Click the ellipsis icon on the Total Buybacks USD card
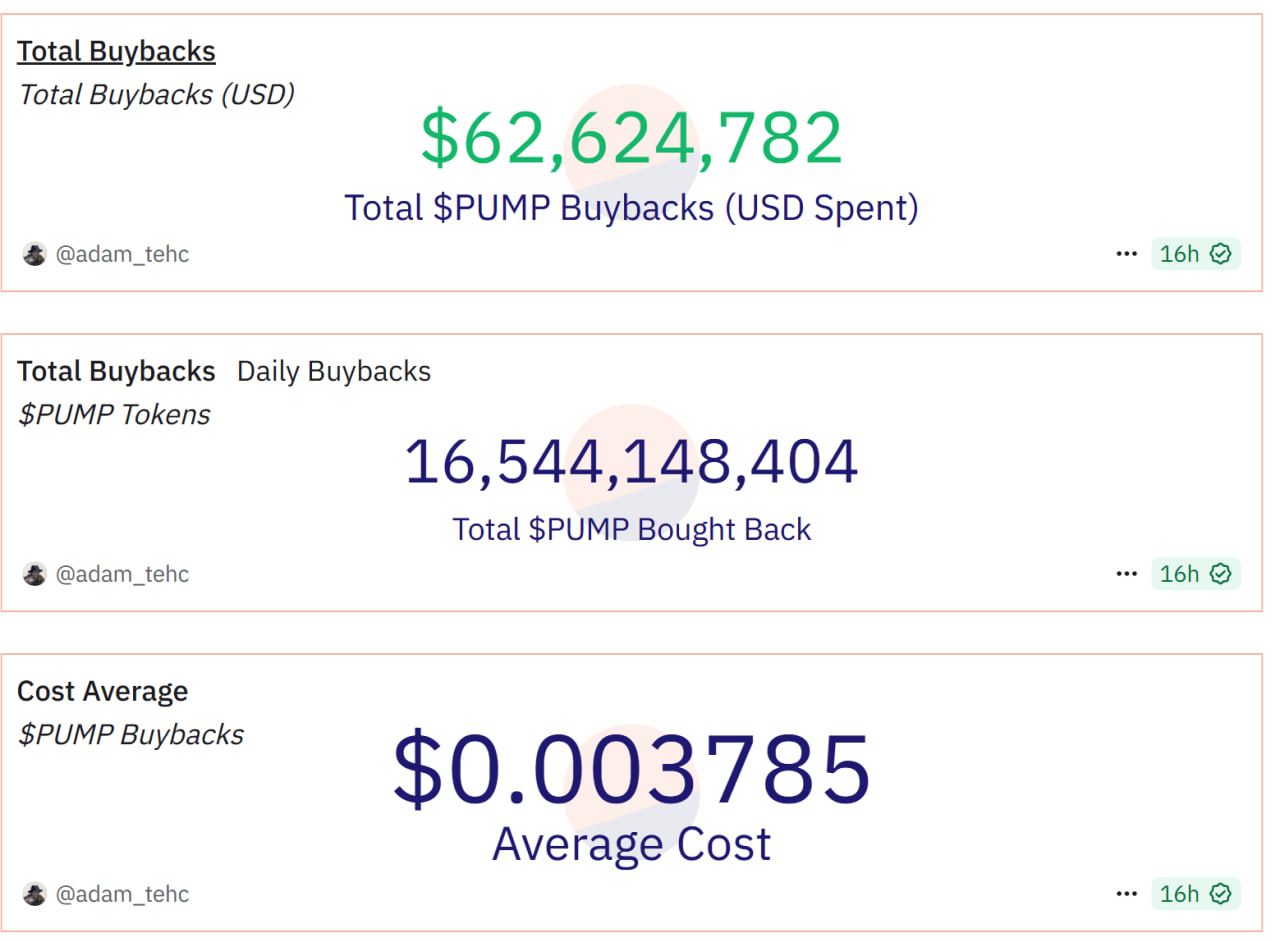This screenshot has height=942, width=1280. coord(1126,253)
